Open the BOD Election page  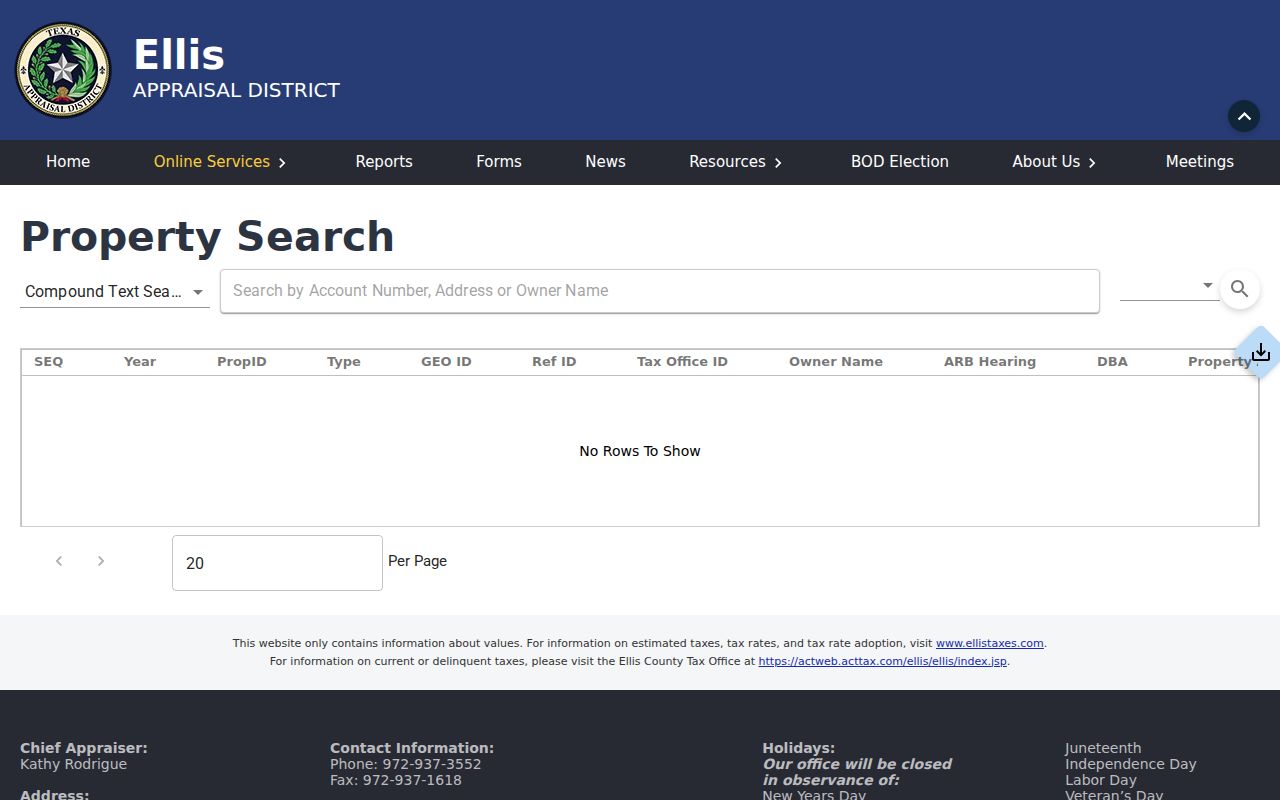[900, 161]
